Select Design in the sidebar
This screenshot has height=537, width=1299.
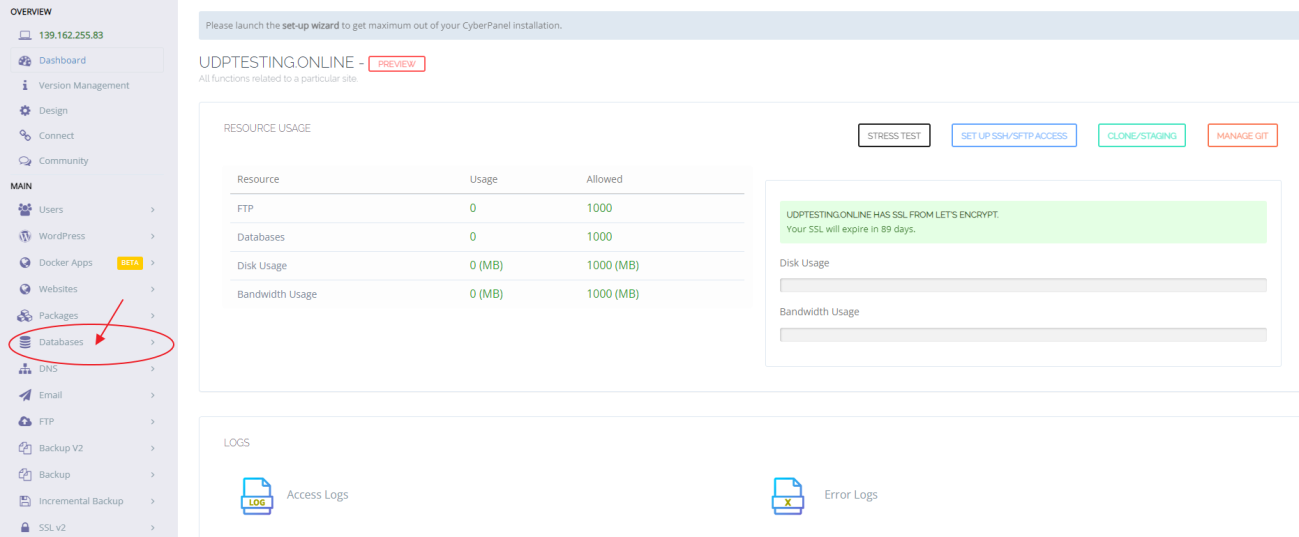(x=87, y=110)
